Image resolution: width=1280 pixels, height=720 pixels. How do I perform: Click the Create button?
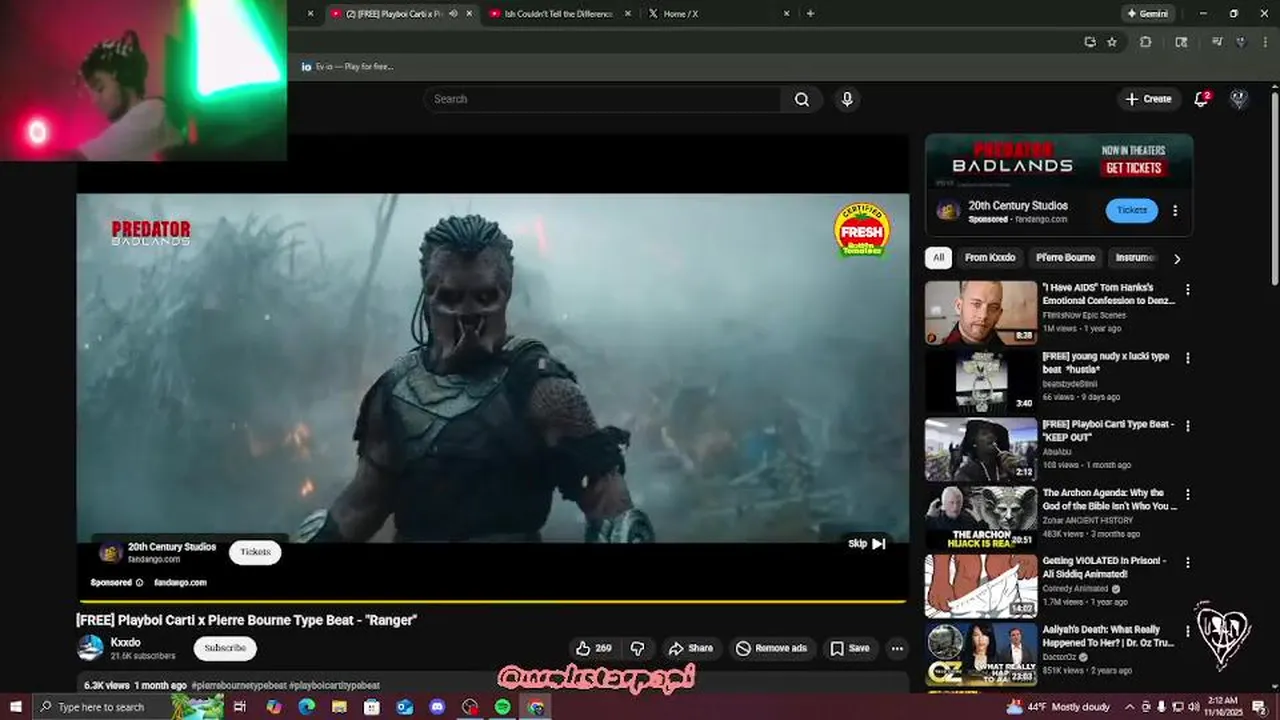click(x=1148, y=99)
